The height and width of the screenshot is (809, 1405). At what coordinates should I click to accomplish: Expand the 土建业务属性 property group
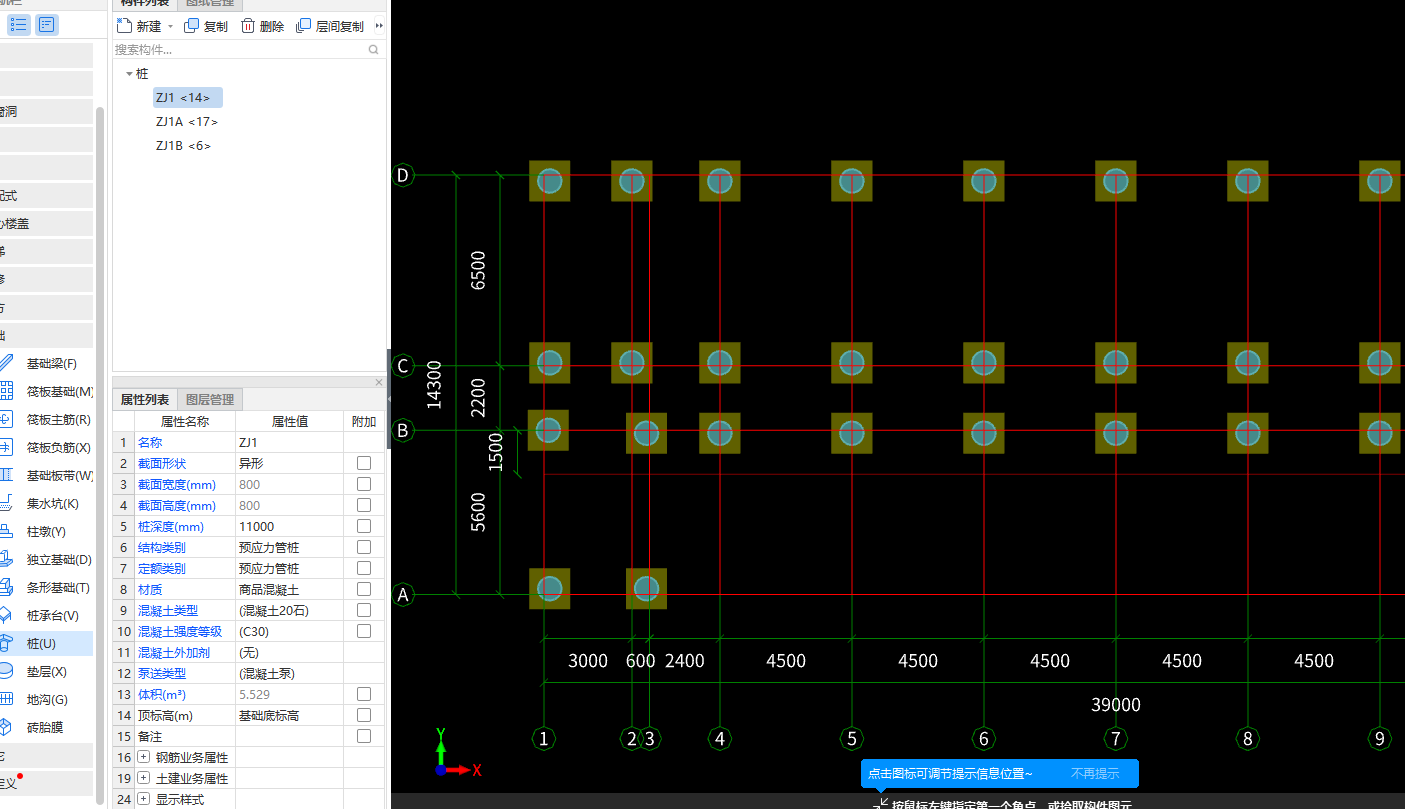[143, 778]
